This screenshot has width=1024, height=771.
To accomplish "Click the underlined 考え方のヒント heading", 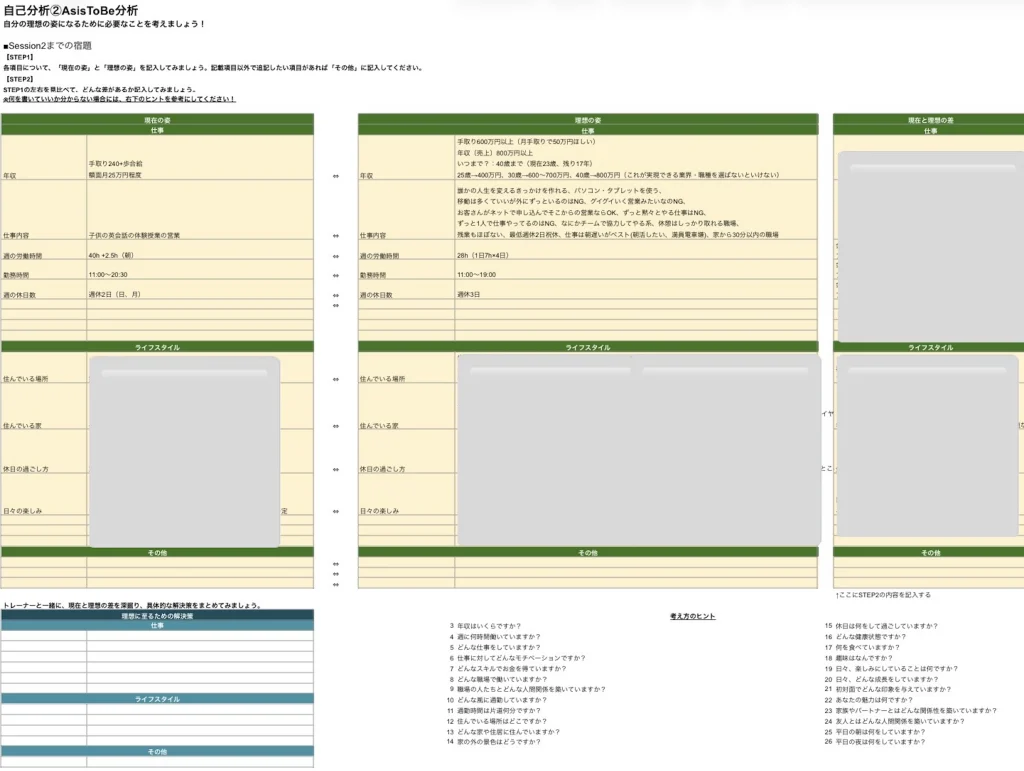I will click(692, 616).
